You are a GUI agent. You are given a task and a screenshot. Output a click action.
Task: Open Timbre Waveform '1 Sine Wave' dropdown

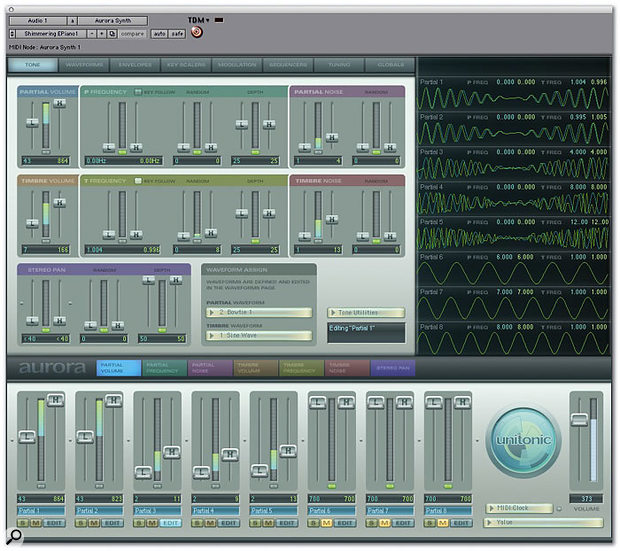[259, 335]
